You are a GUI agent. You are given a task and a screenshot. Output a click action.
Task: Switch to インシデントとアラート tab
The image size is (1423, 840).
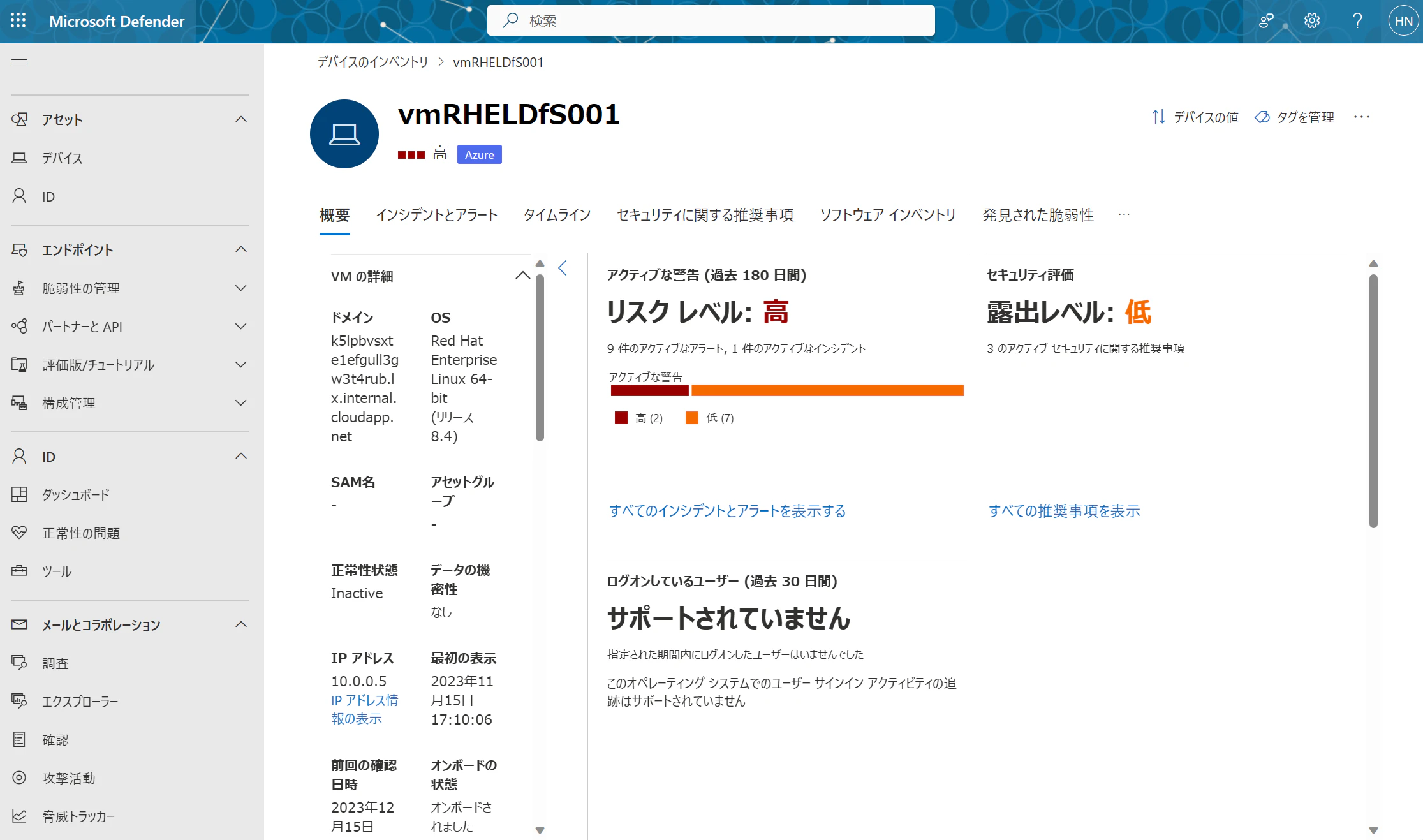[437, 215]
